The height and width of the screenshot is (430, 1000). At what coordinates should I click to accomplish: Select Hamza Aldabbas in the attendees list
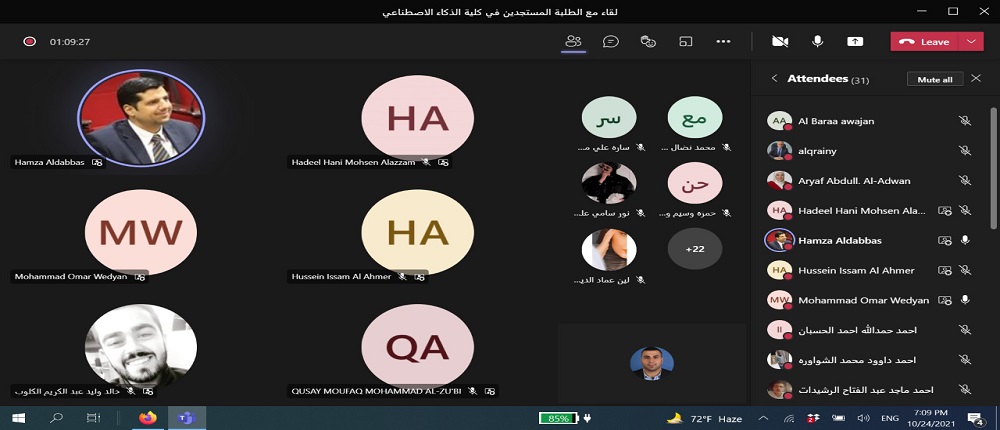pyautogui.click(x=840, y=241)
